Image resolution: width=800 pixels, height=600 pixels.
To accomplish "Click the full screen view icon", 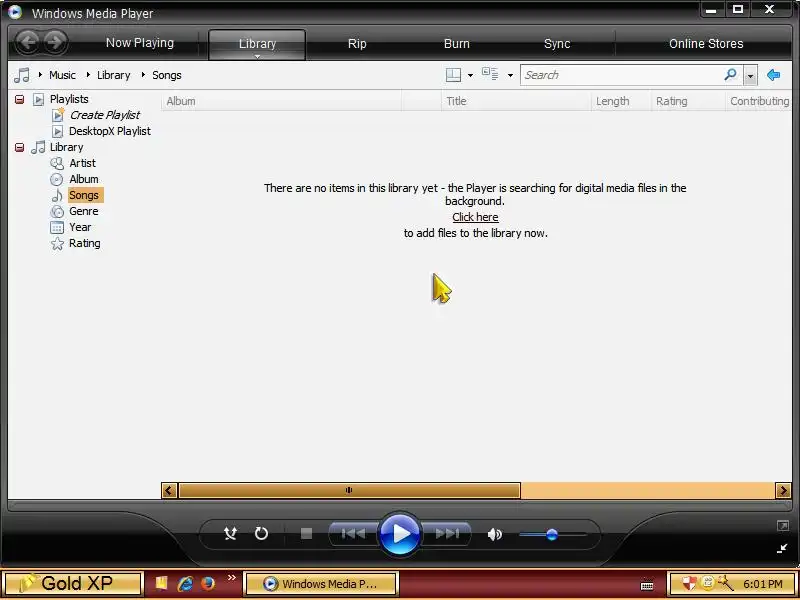I will click(782, 526).
